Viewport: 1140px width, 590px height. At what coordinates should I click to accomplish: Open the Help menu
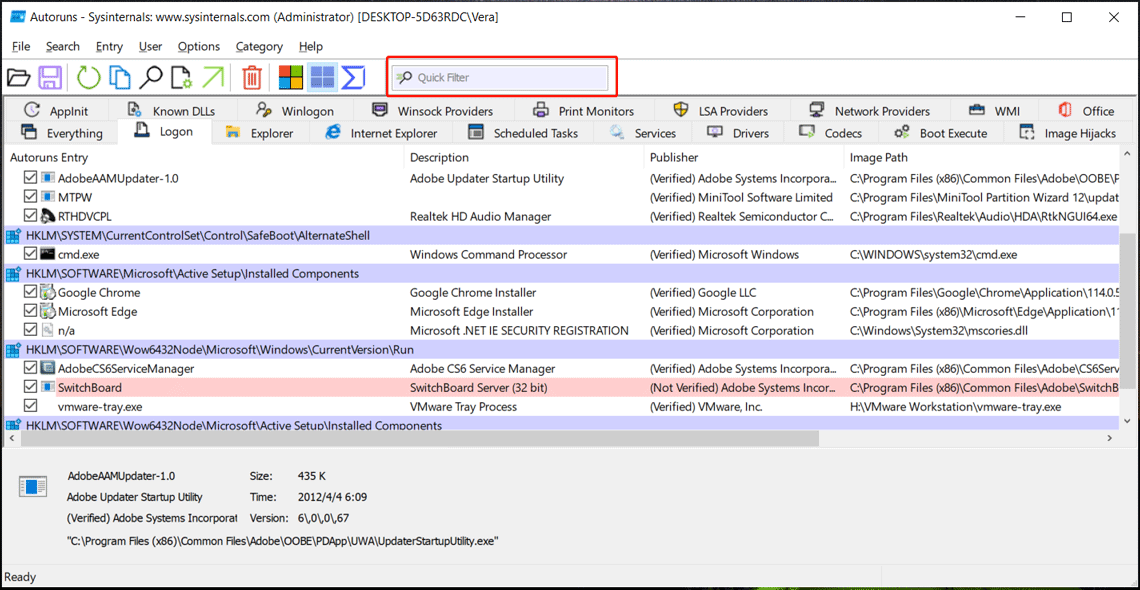(310, 46)
